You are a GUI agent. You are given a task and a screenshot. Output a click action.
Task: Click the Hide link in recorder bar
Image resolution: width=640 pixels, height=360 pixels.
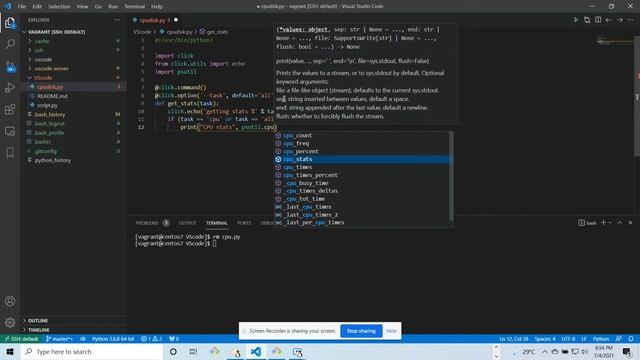coord(391,331)
